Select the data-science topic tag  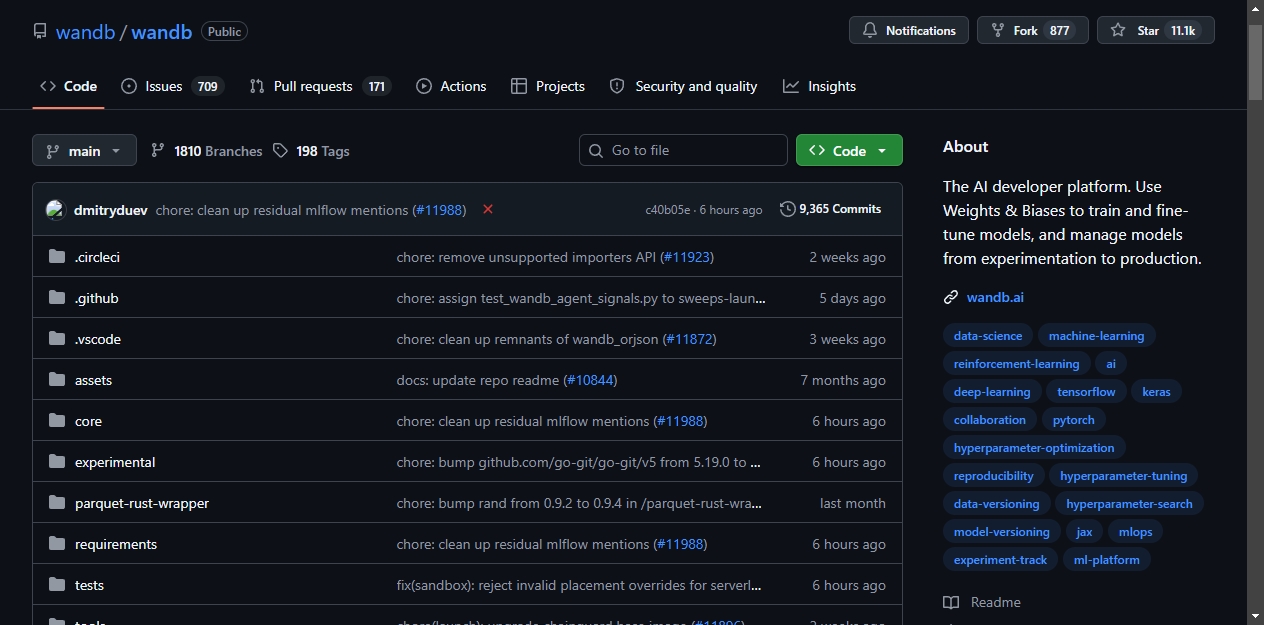(x=988, y=336)
